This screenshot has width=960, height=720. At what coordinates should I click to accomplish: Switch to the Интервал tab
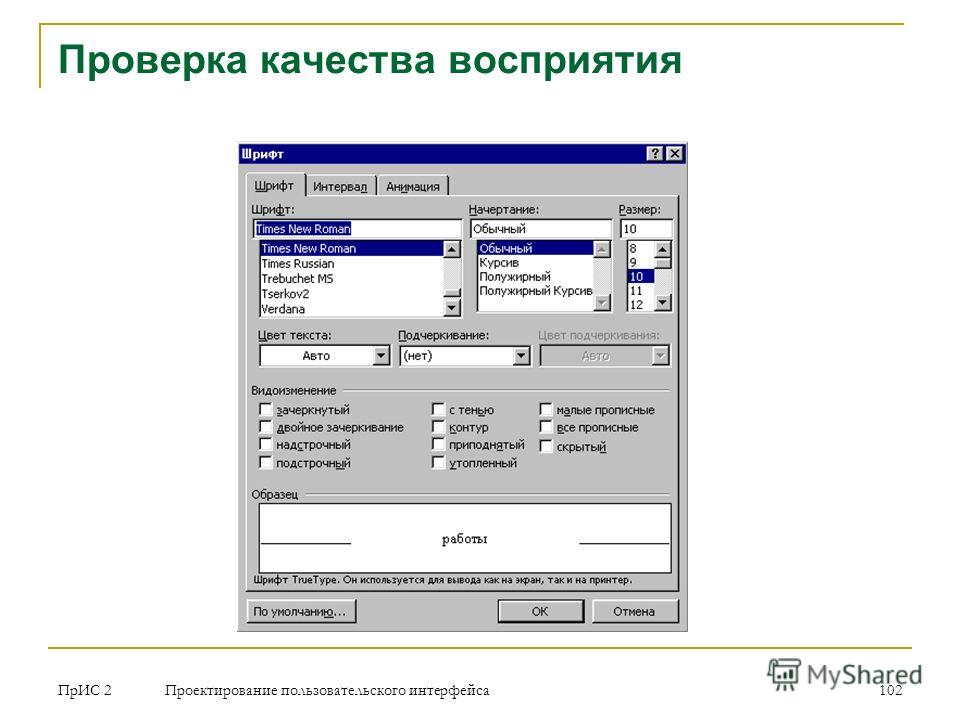click(340, 186)
